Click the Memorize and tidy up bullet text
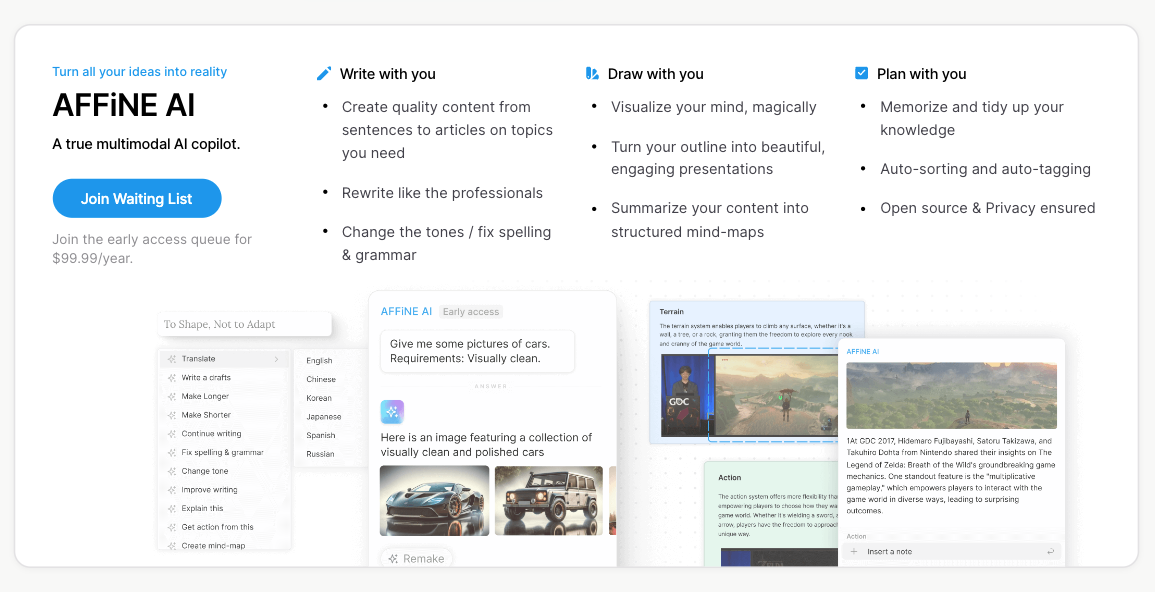This screenshot has height=592, width=1155. coord(972,119)
